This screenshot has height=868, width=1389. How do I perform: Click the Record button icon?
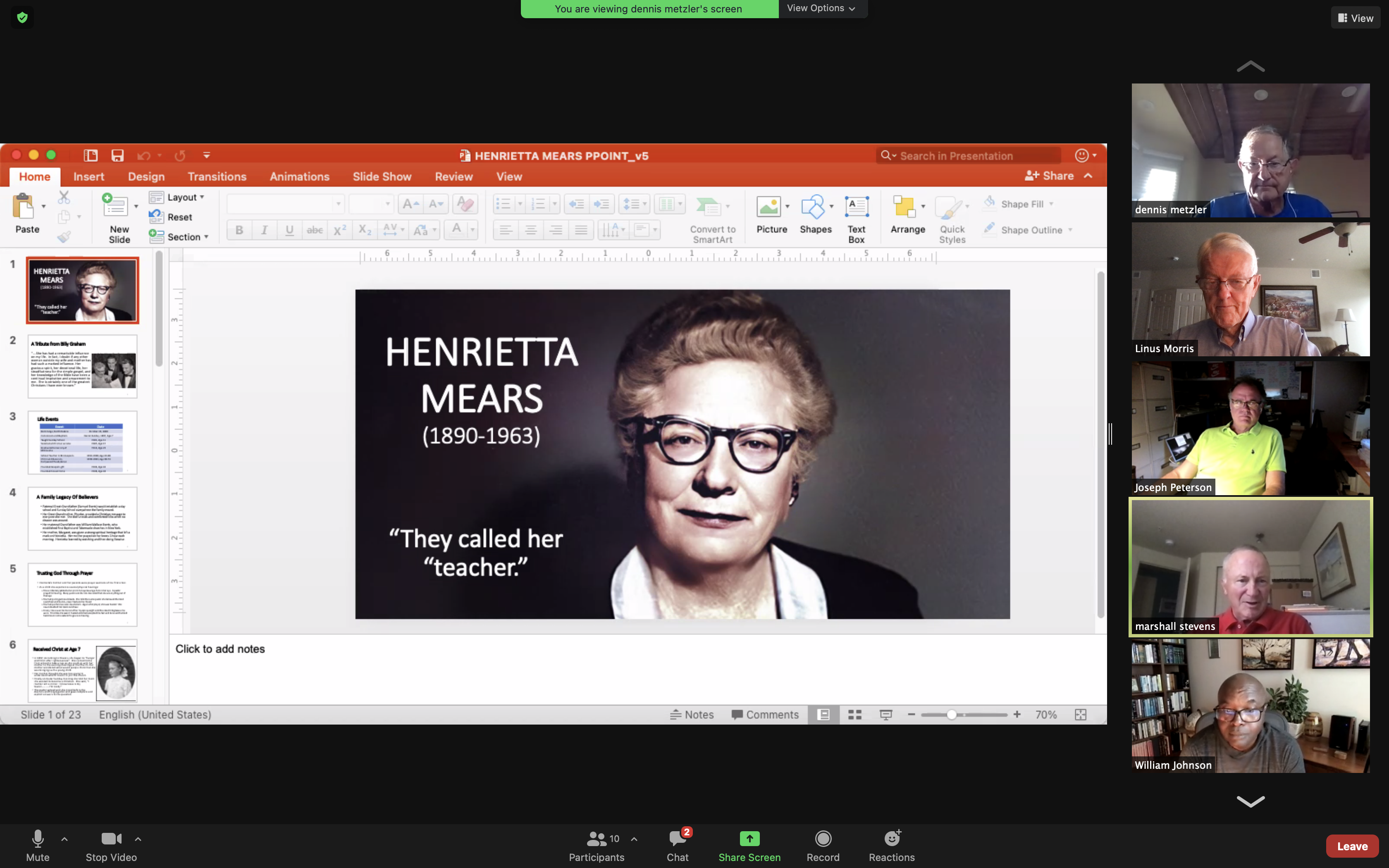click(823, 839)
